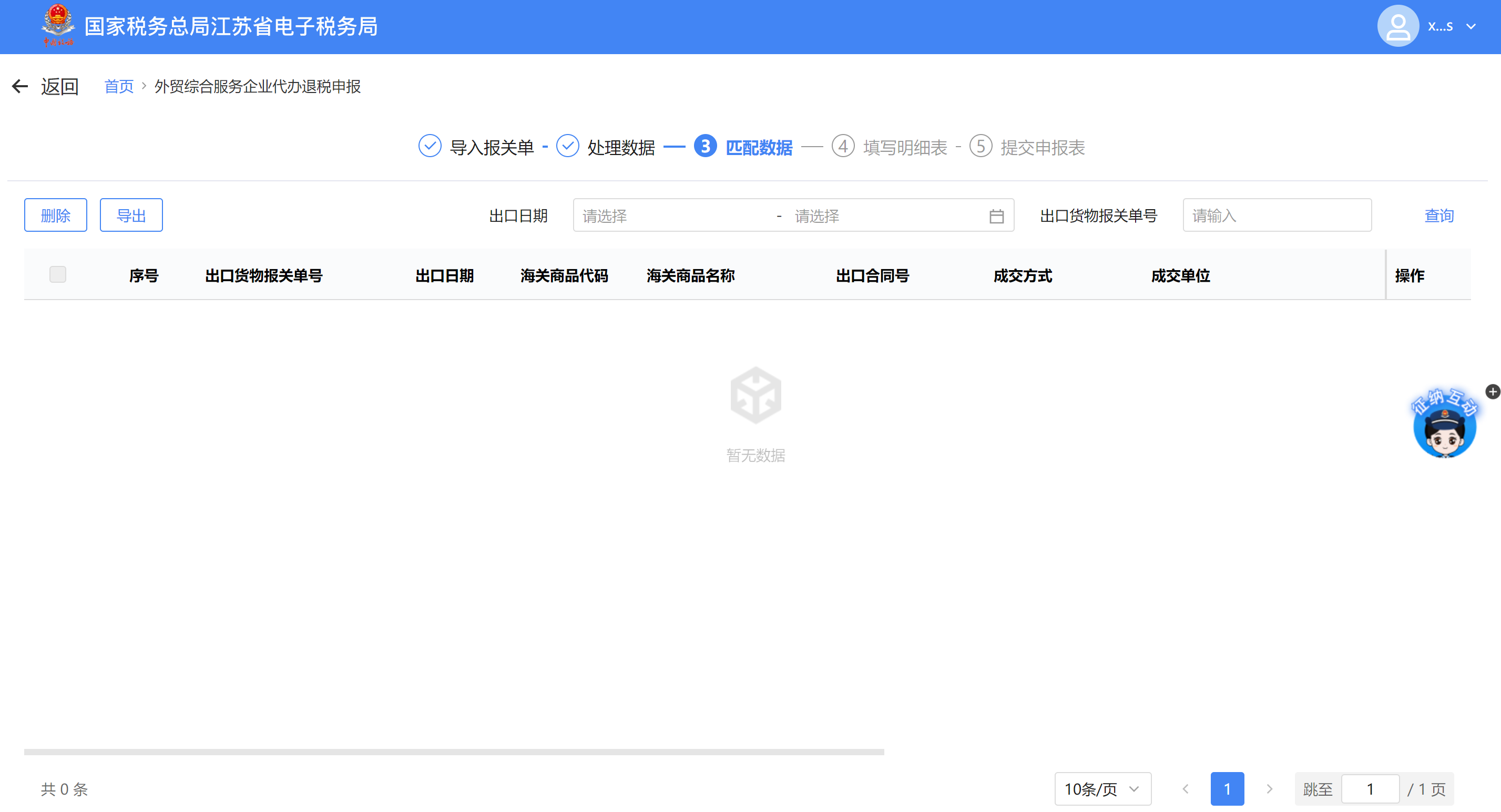Image resolution: width=1501 pixels, height=812 pixels.
Task: Click the 删除 button
Action: (x=55, y=215)
